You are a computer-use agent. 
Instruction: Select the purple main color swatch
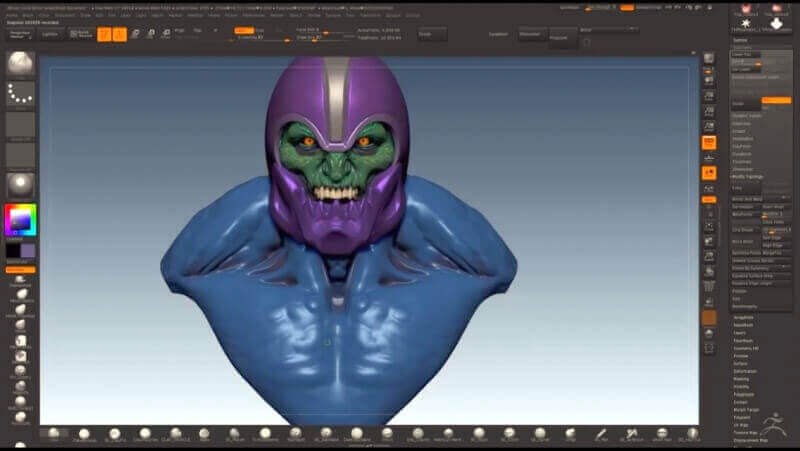pyautogui.click(x=28, y=250)
